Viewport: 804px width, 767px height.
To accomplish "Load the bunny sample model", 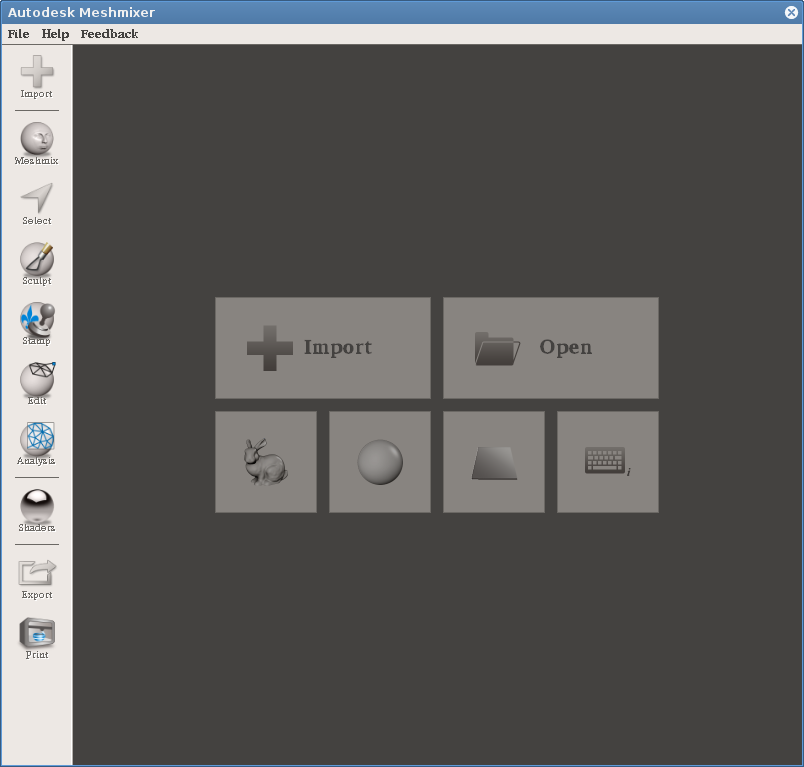I will pyautogui.click(x=266, y=461).
